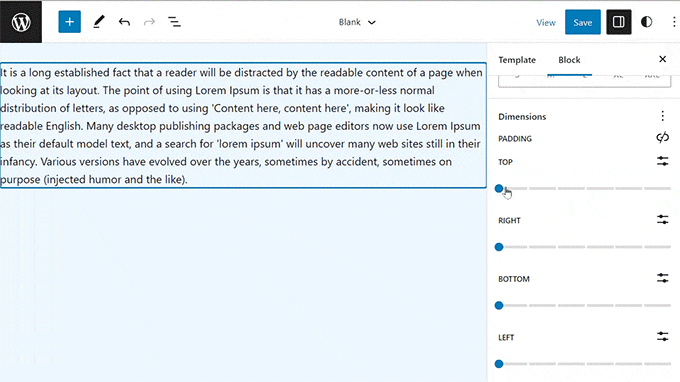Click the blue block inserter plus button
The height and width of the screenshot is (382, 680).
coord(69,22)
